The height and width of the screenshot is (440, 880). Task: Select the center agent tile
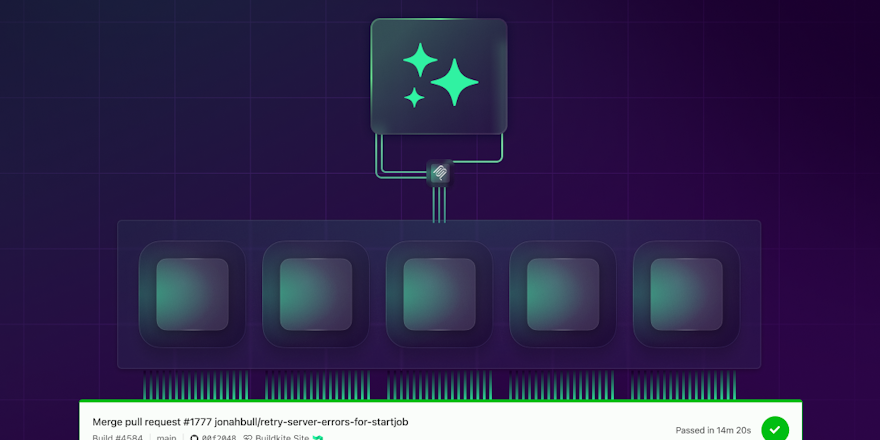pos(439,294)
